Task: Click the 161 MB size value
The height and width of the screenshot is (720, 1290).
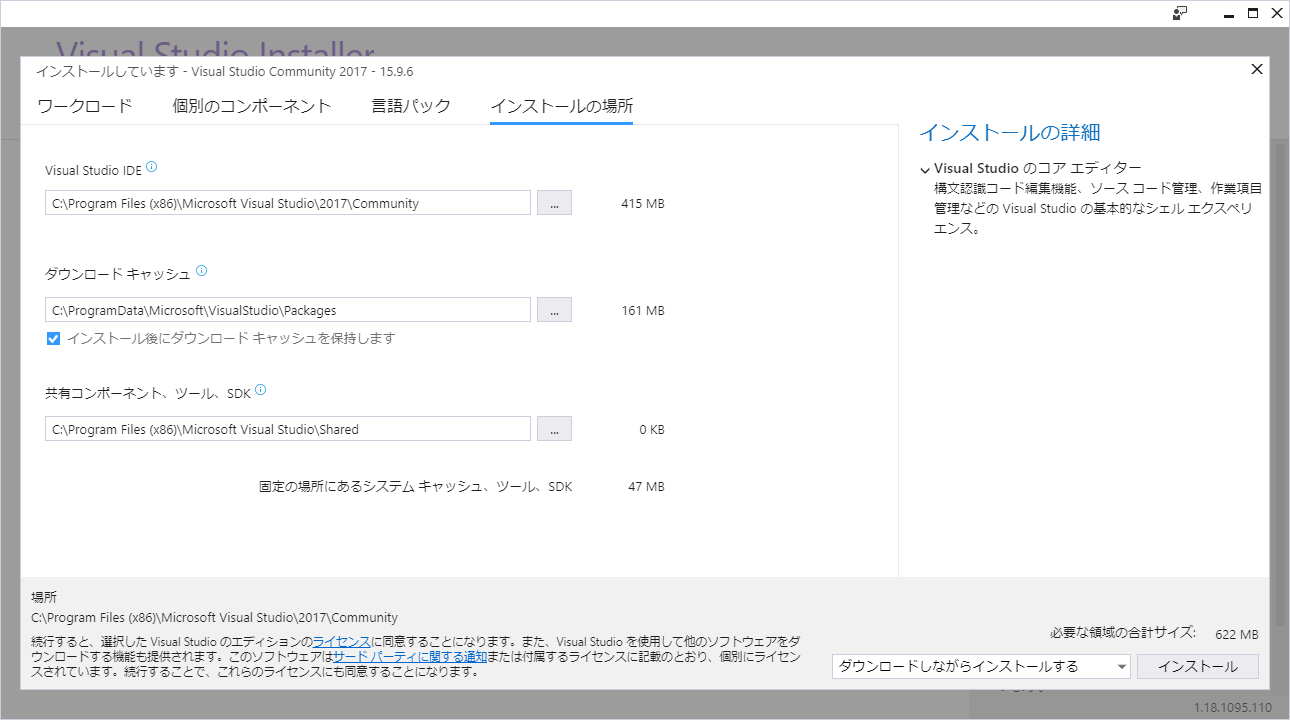Action: (642, 311)
